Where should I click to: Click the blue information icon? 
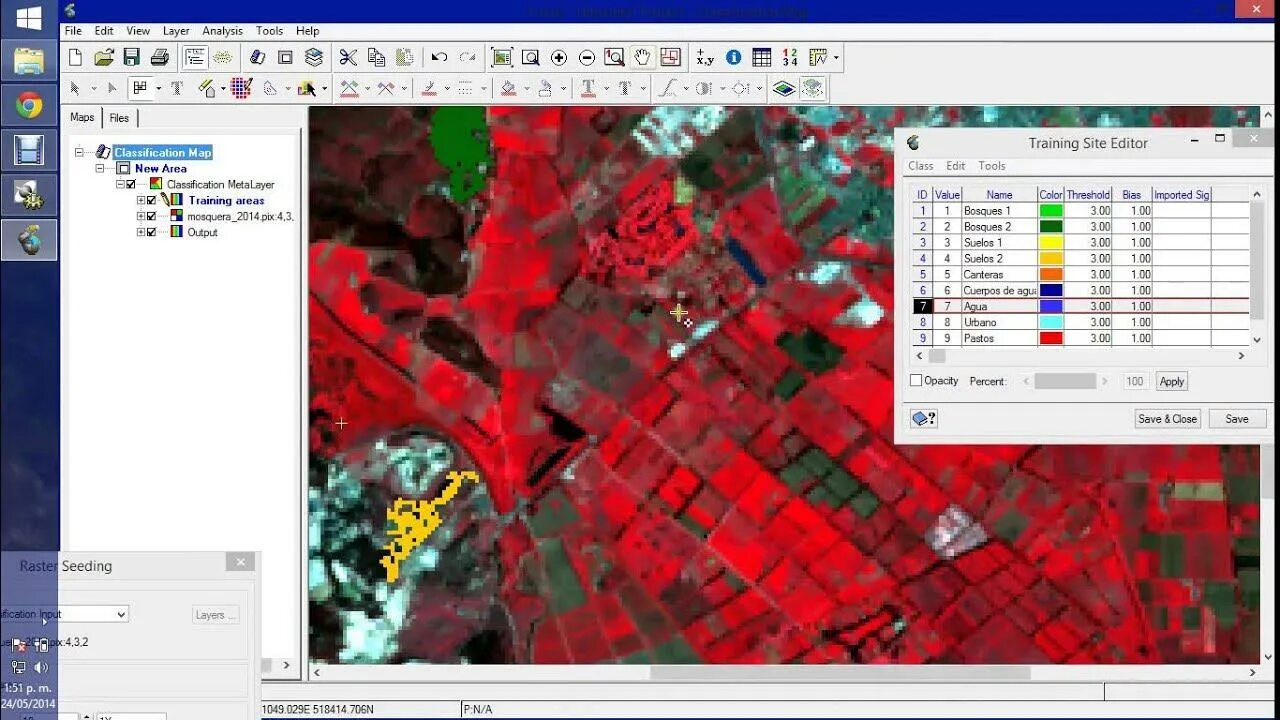[733, 58]
